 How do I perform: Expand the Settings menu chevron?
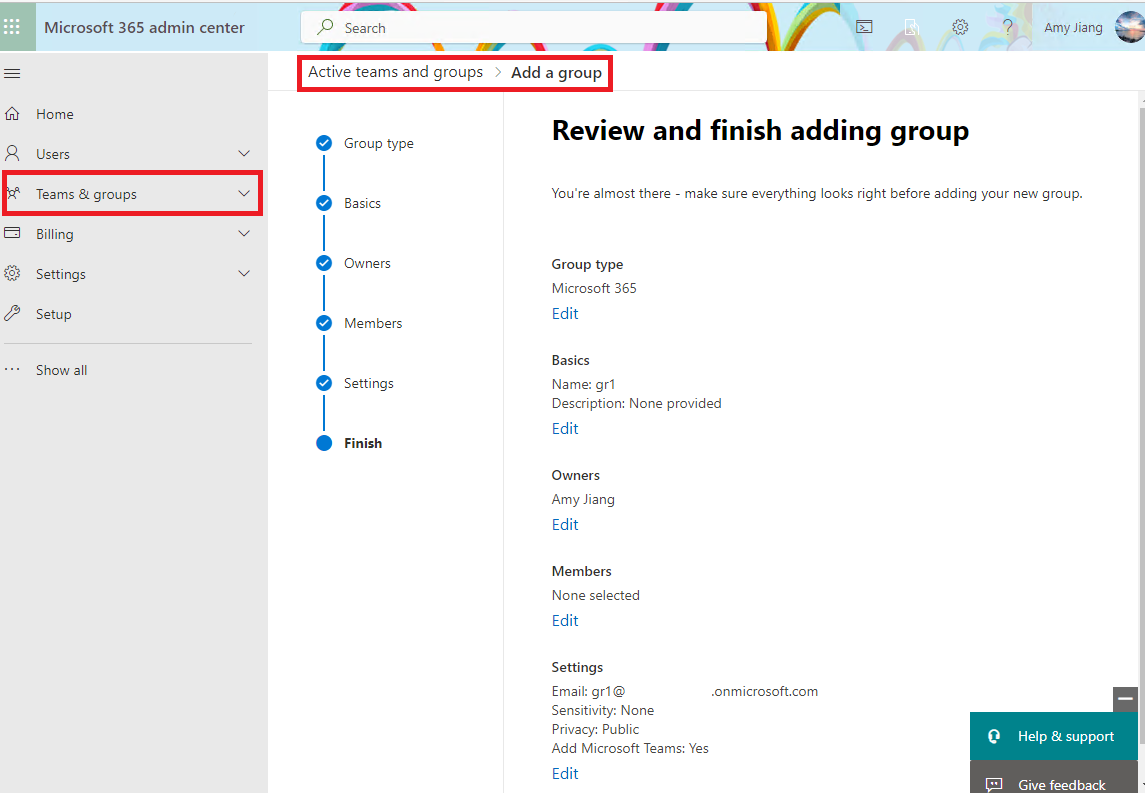(244, 274)
